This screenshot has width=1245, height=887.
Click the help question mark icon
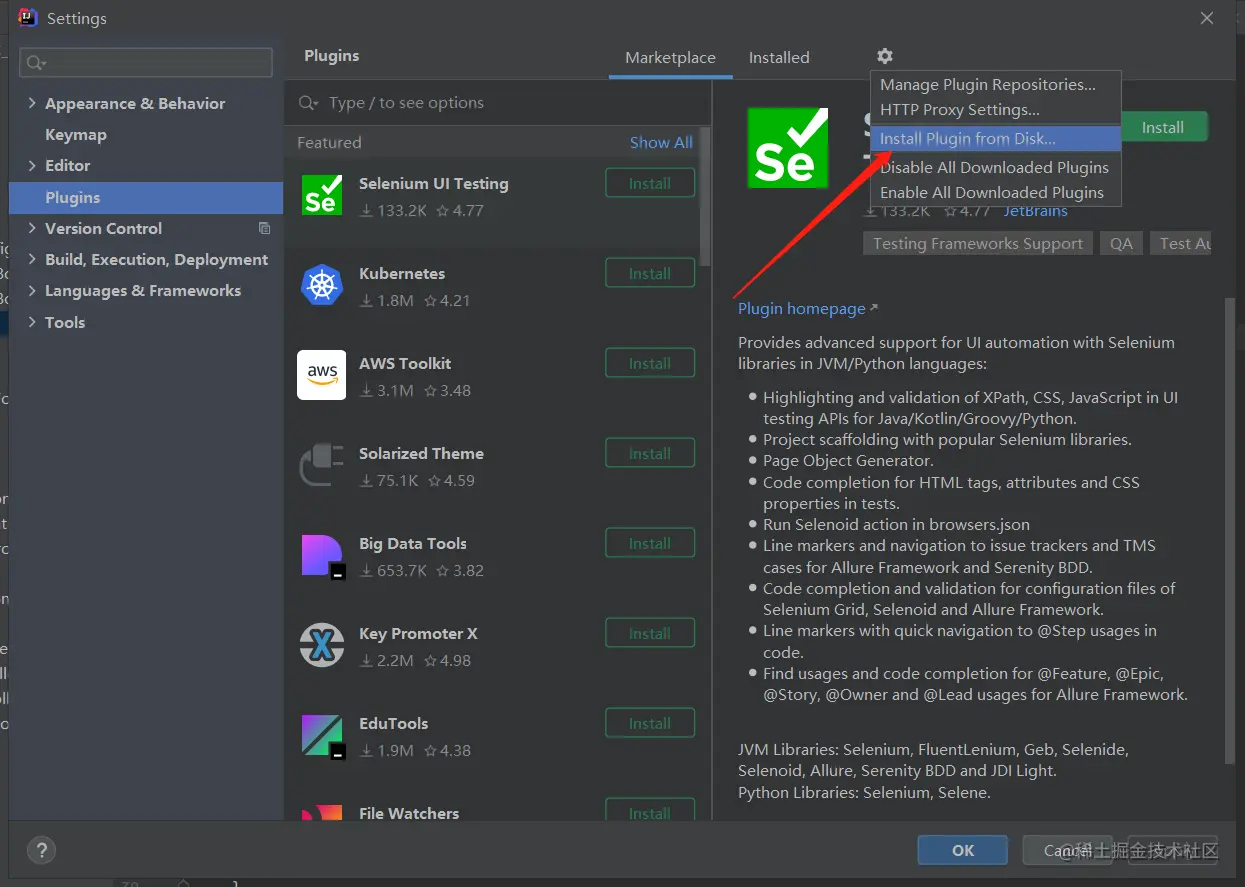click(41, 851)
